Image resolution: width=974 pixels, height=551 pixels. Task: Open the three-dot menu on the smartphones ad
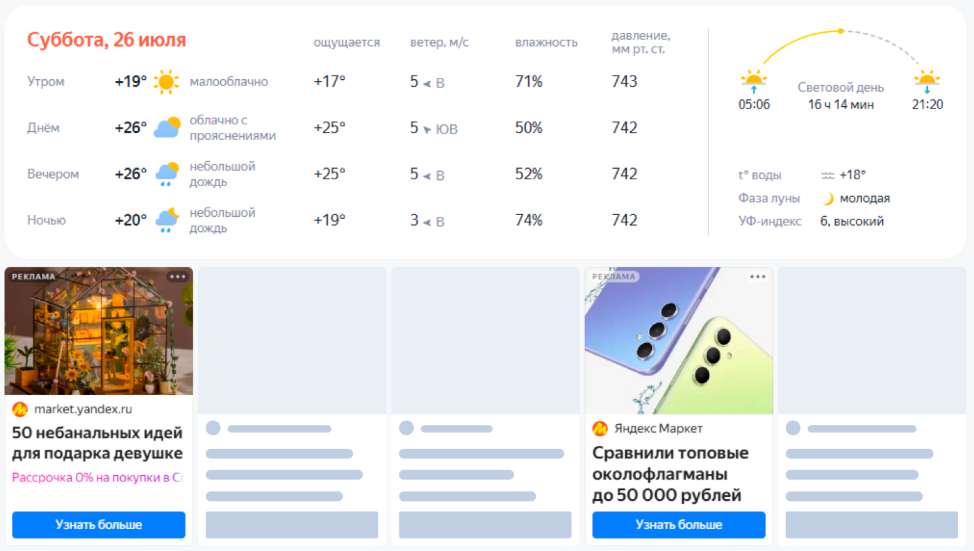pyautogui.click(x=758, y=276)
